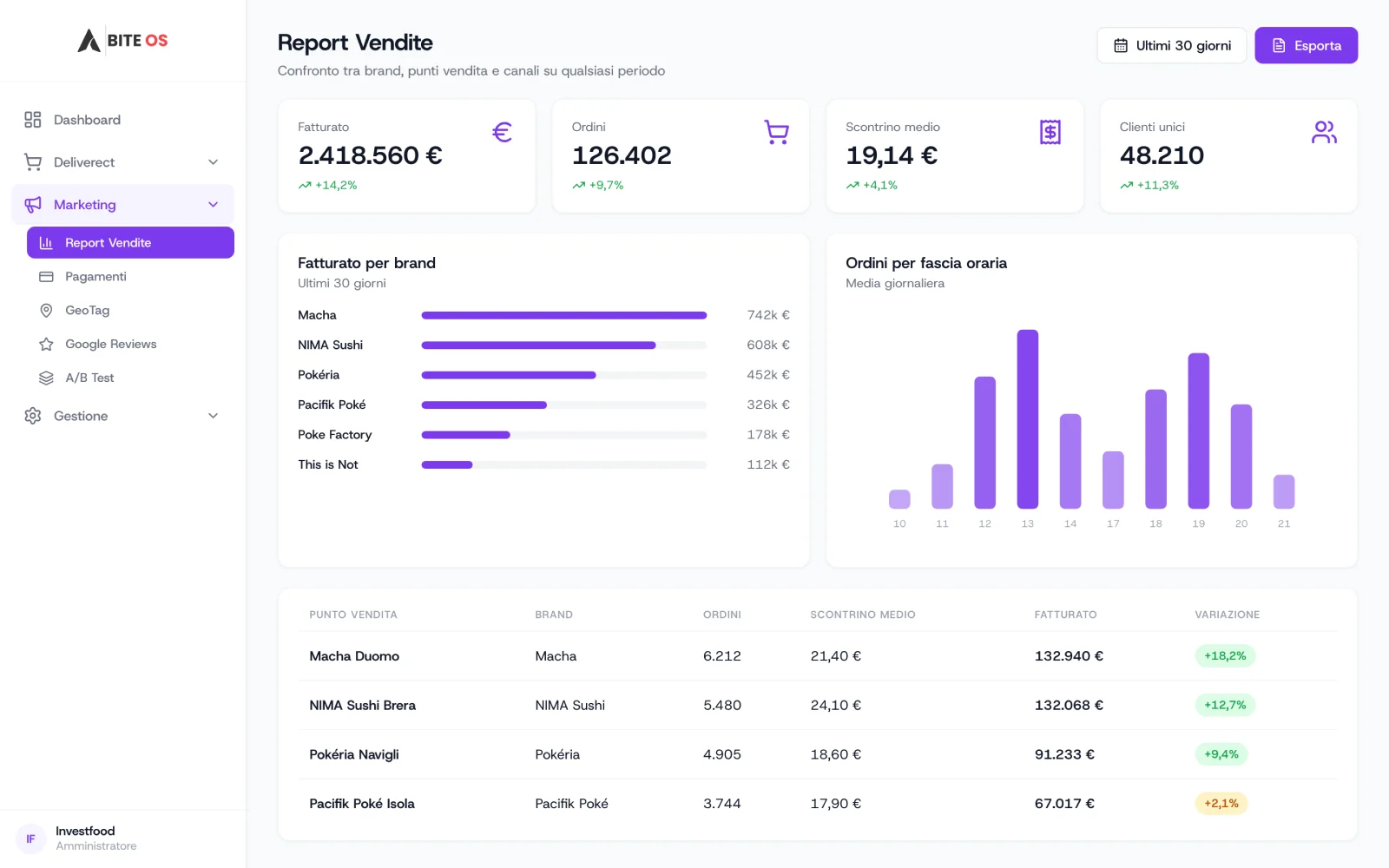
Task: Open the Investfood account profile
Action: click(123, 838)
